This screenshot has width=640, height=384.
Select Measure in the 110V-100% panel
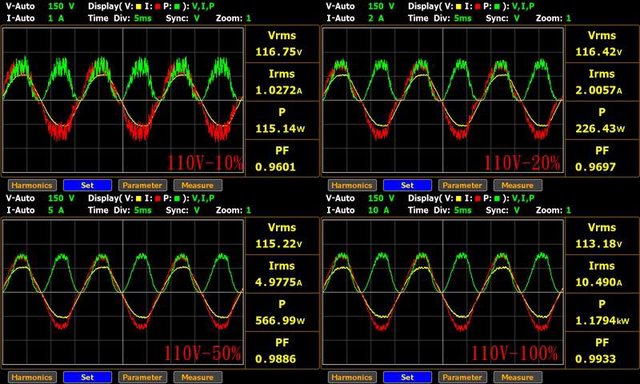(x=518, y=377)
